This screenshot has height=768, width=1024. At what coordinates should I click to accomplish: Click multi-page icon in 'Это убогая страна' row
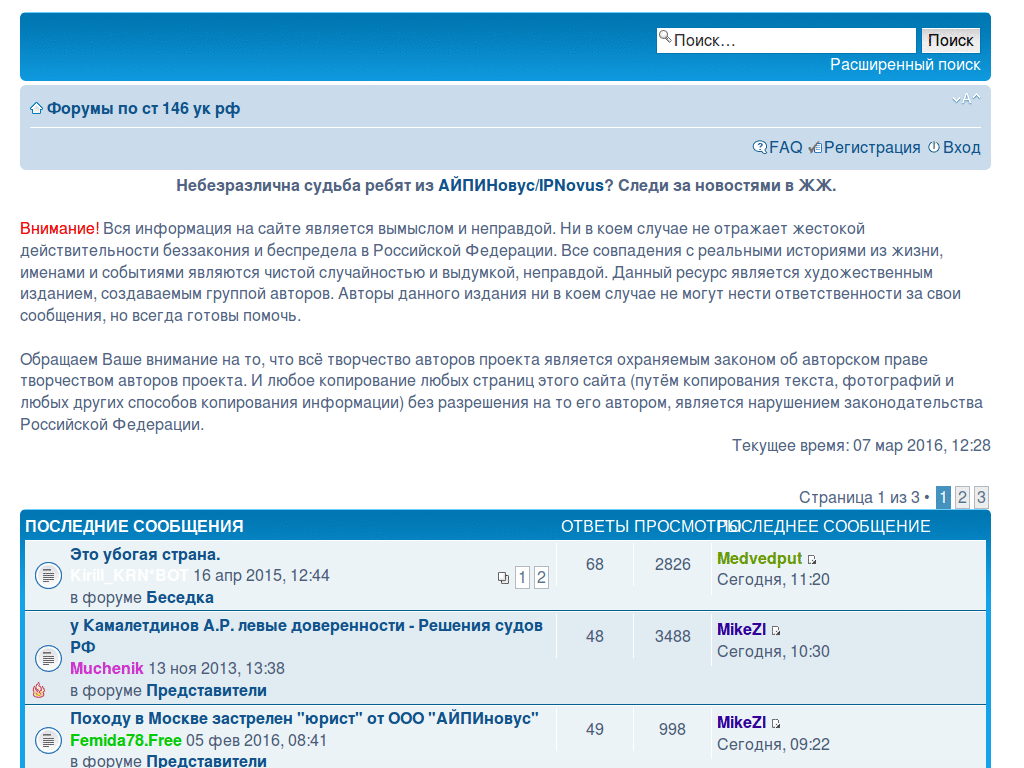[503, 578]
